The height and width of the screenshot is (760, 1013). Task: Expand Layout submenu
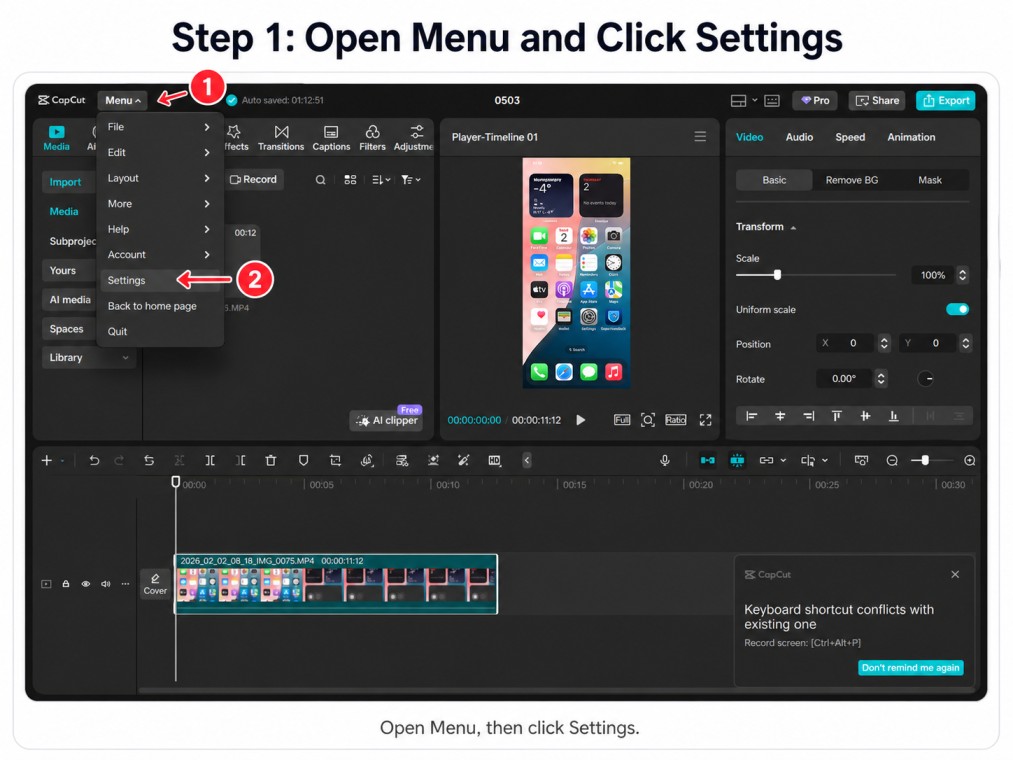coord(160,178)
